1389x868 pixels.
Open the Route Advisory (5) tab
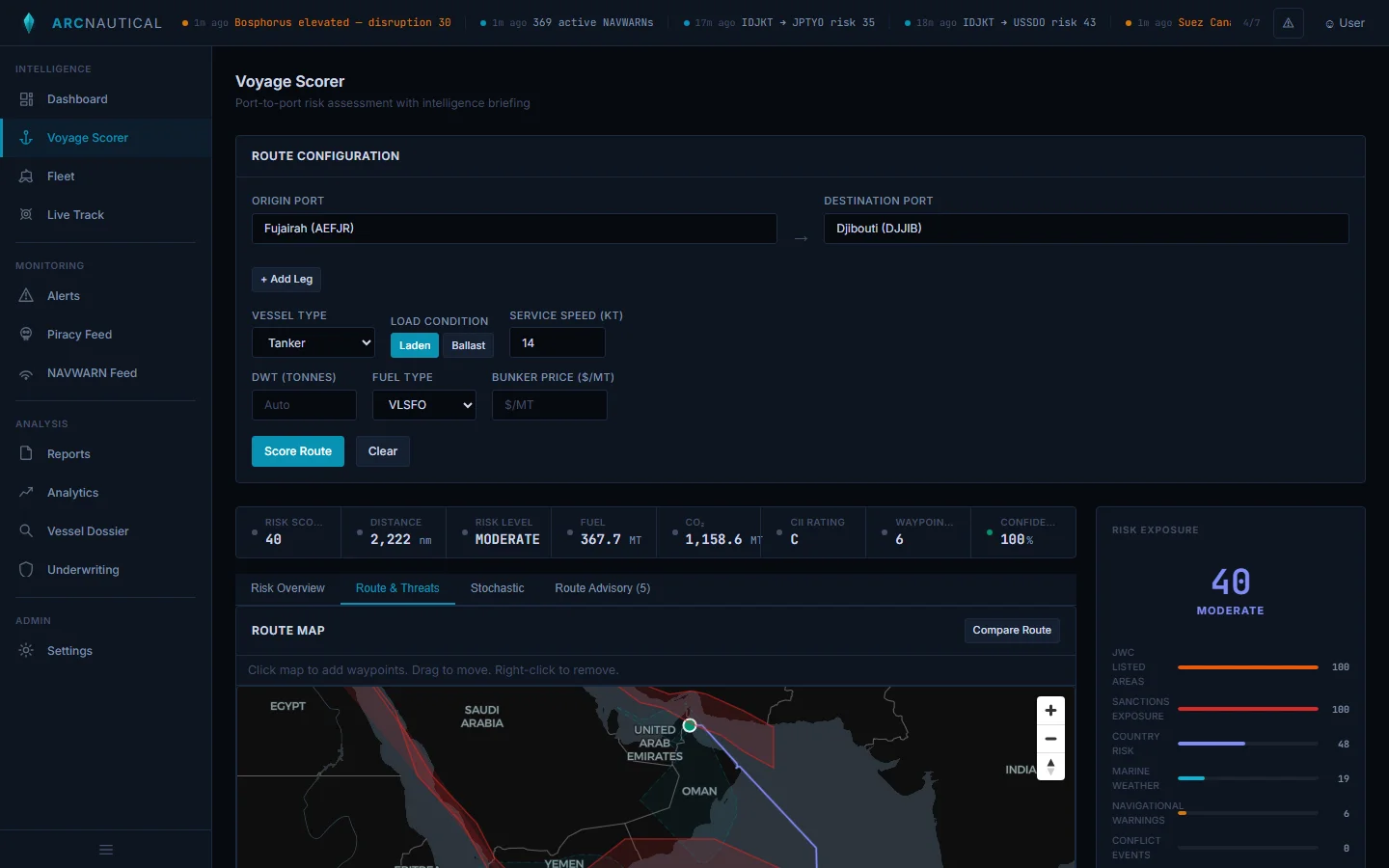[602, 588]
